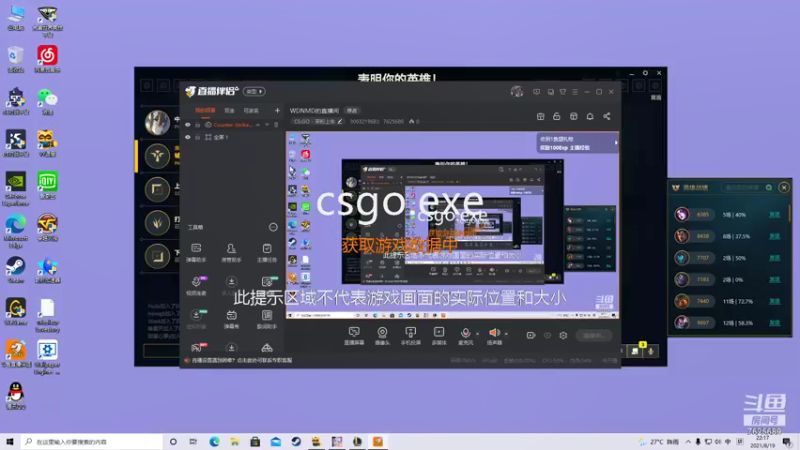Click the skin shirt icon in the title bar

(x=563, y=92)
